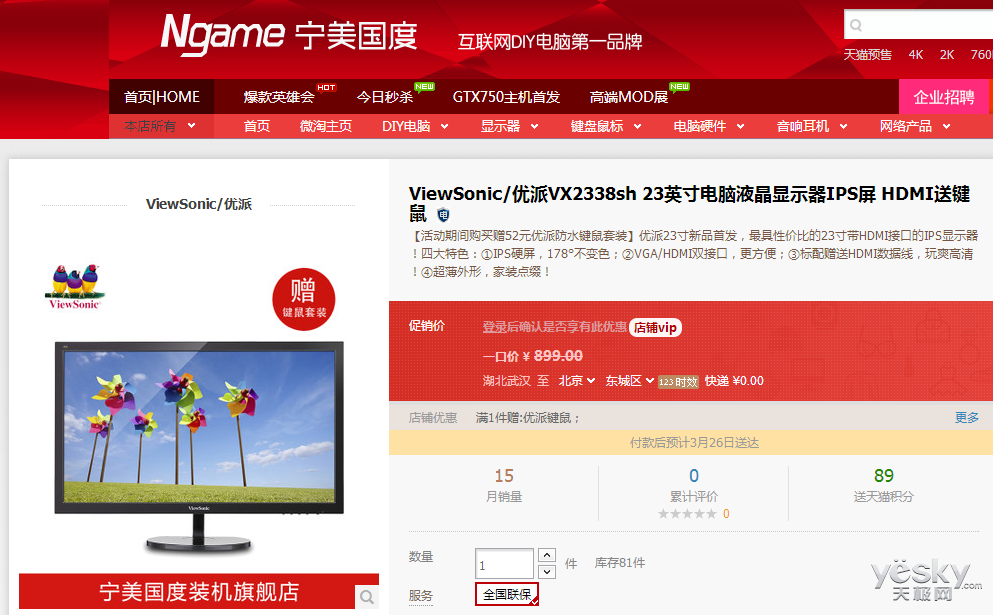993x615 pixels.
Task: Decrease quantity with the down arrow
Action: click(x=547, y=572)
